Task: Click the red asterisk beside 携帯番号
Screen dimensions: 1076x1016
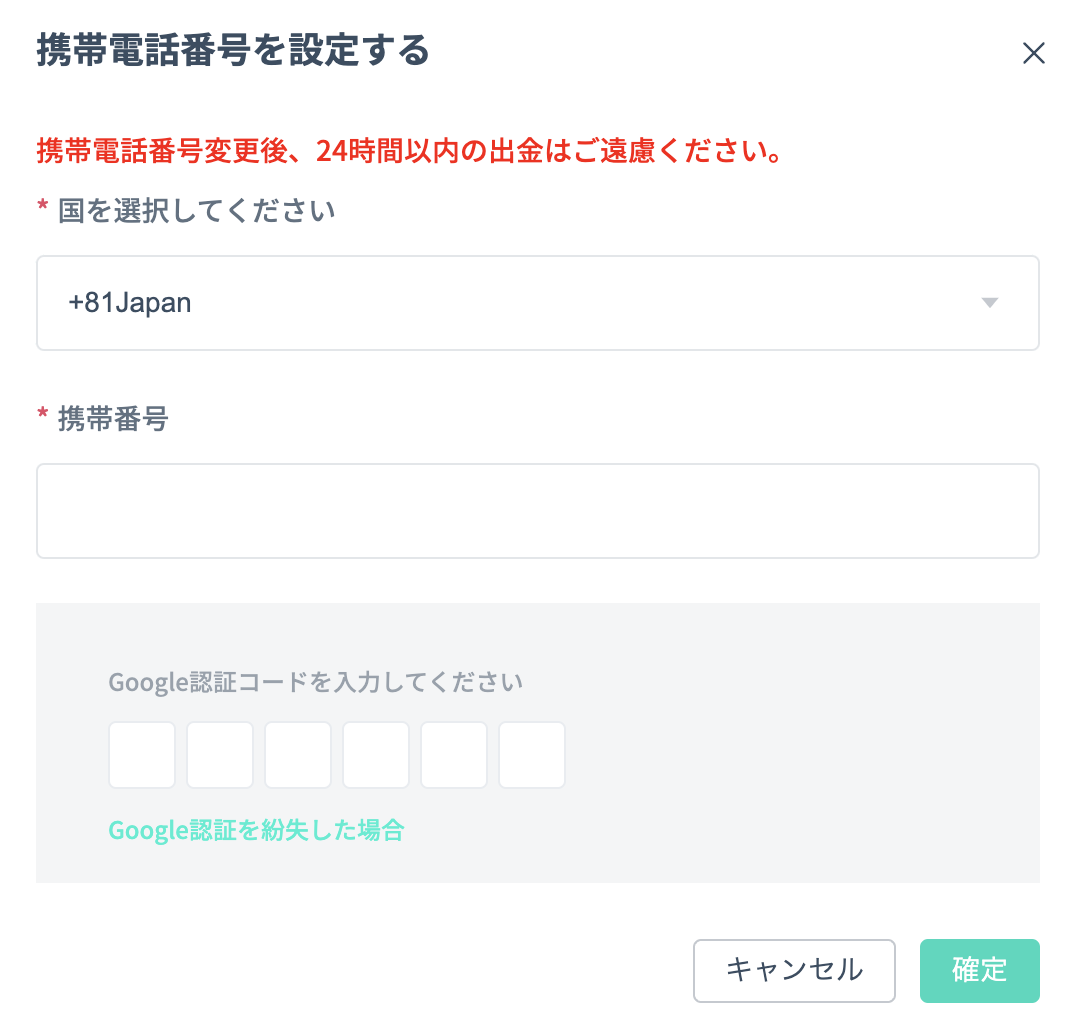Action: [43, 414]
